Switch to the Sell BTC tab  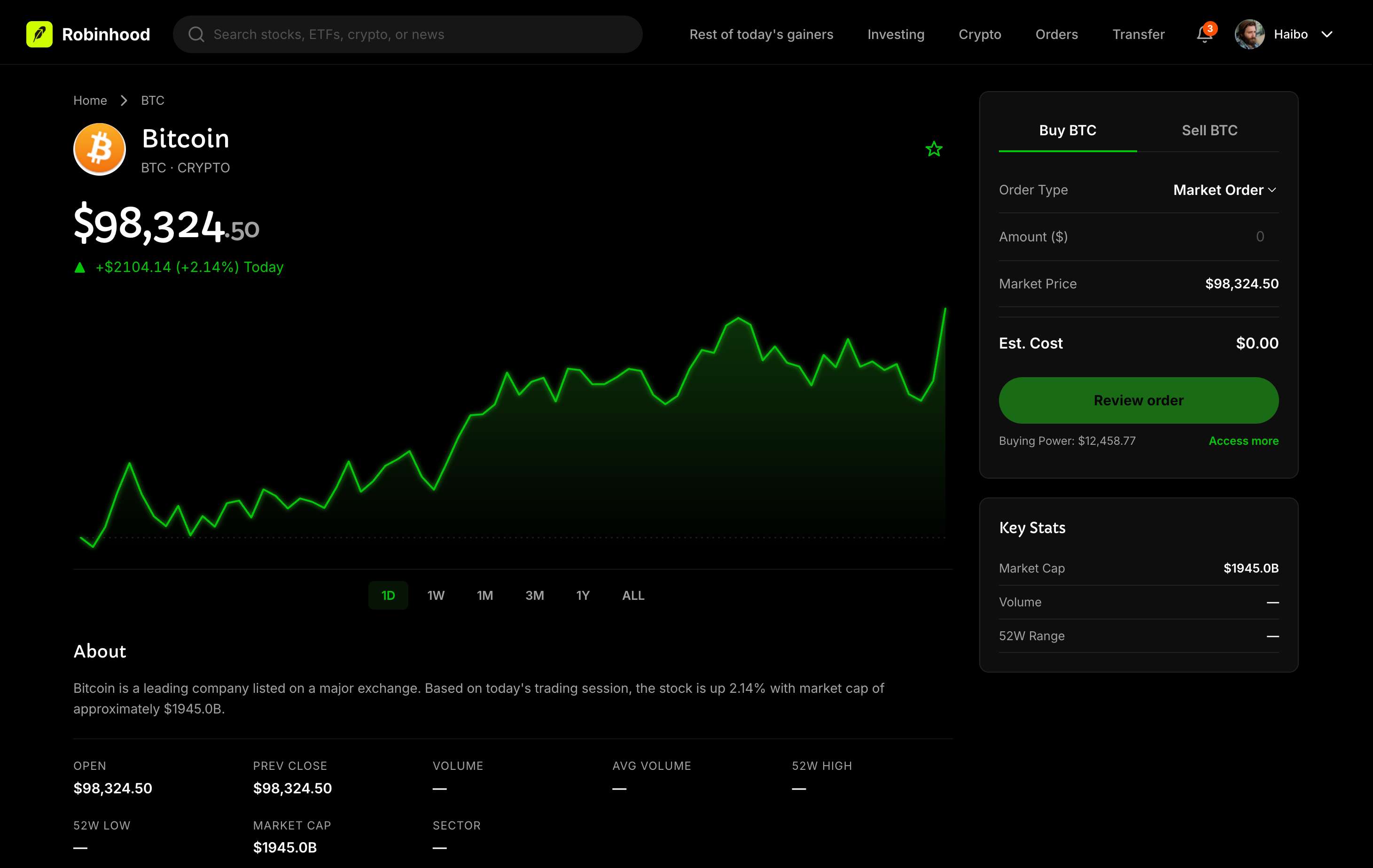1209,131
